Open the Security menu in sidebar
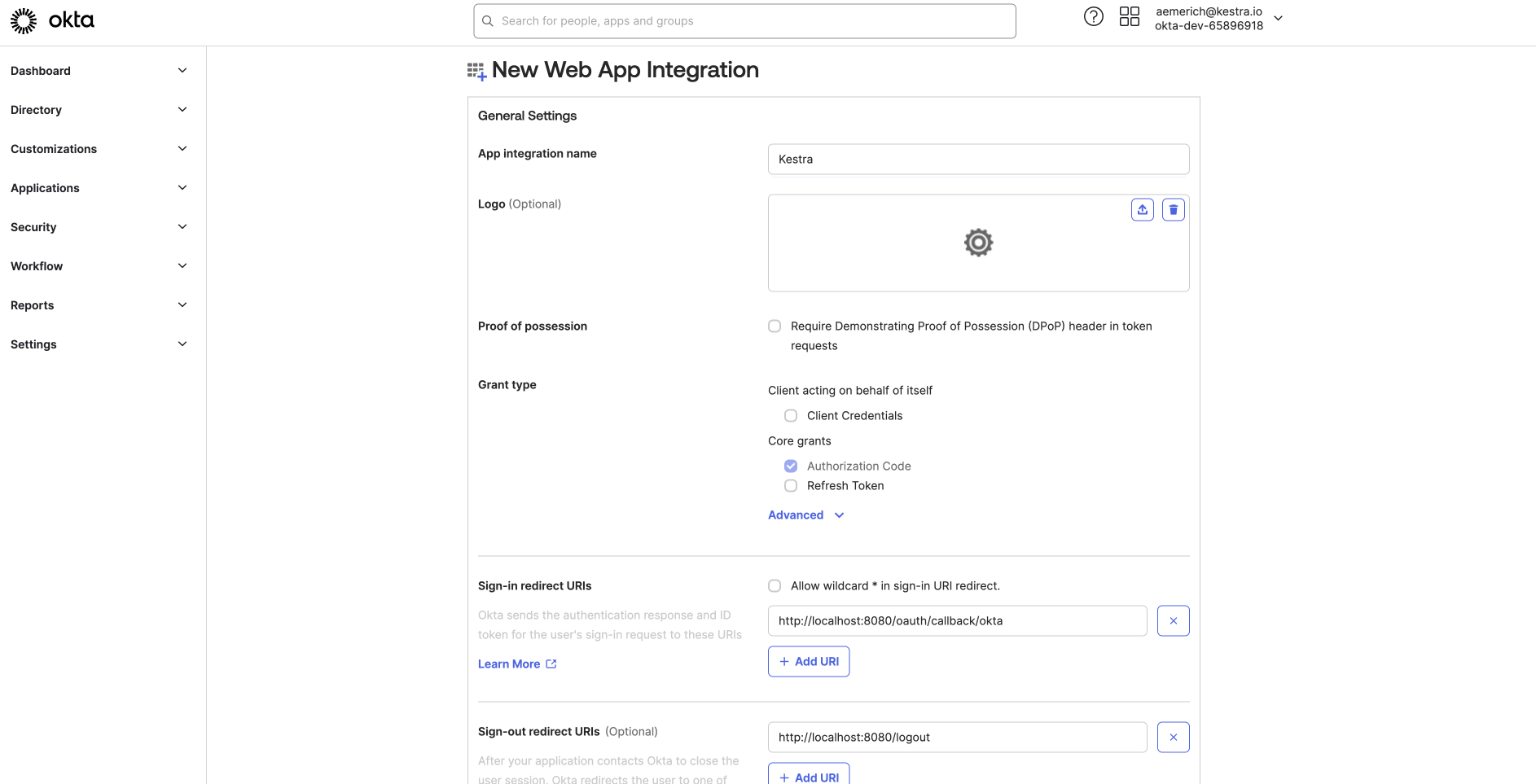Image resolution: width=1536 pixels, height=784 pixels. click(99, 227)
